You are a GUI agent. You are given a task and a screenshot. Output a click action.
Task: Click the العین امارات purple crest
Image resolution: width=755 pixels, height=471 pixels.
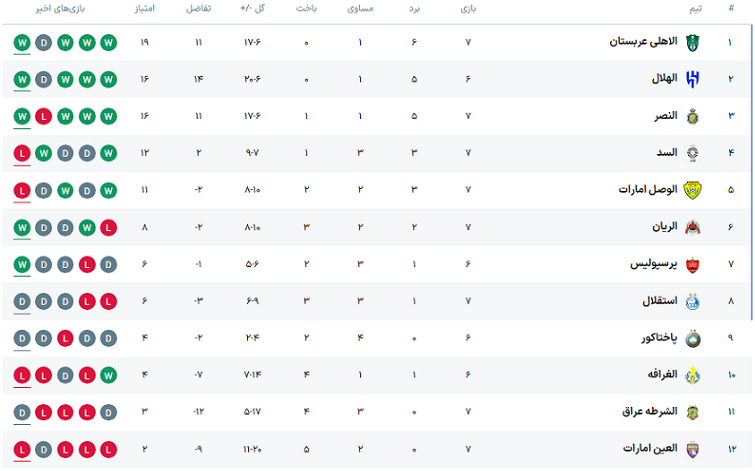pos(692,450)
